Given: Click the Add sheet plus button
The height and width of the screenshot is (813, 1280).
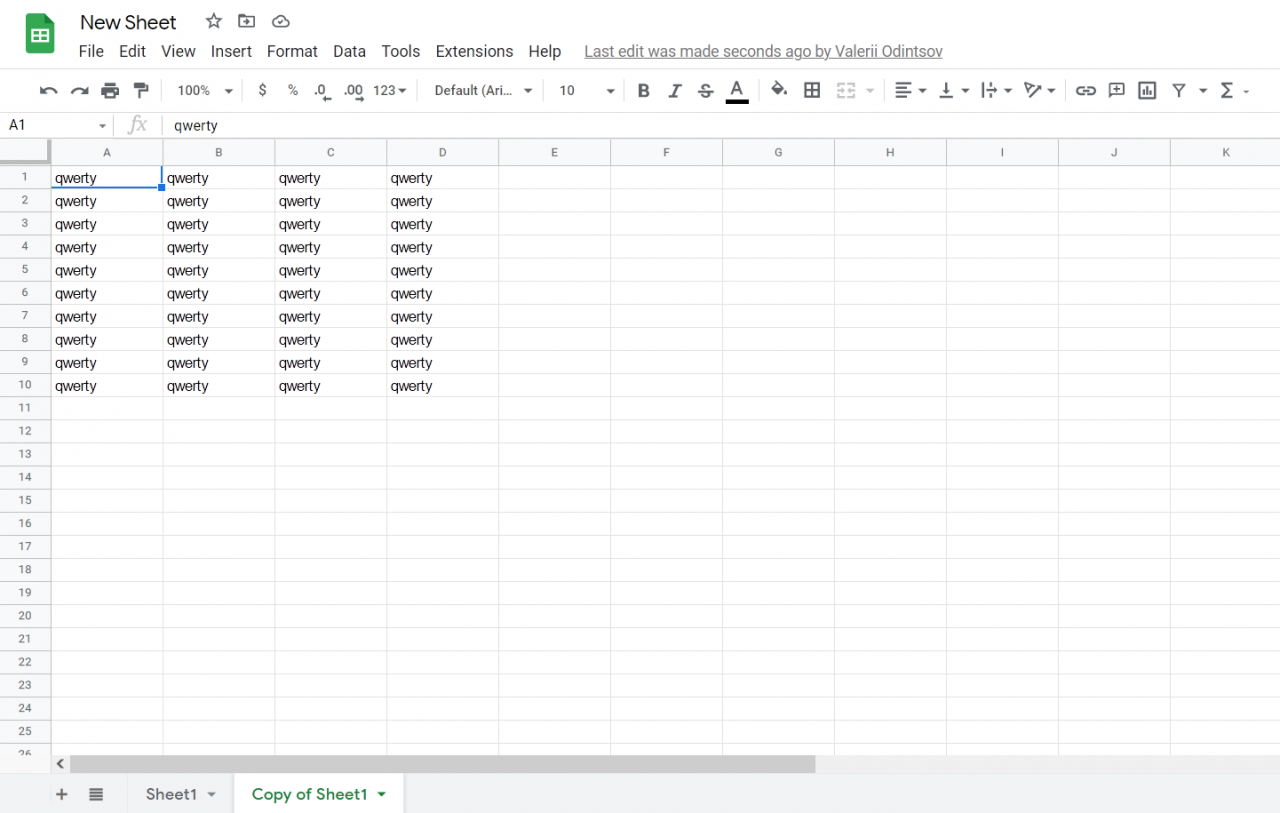Looking at the screenshot, I should pos(61,793).
